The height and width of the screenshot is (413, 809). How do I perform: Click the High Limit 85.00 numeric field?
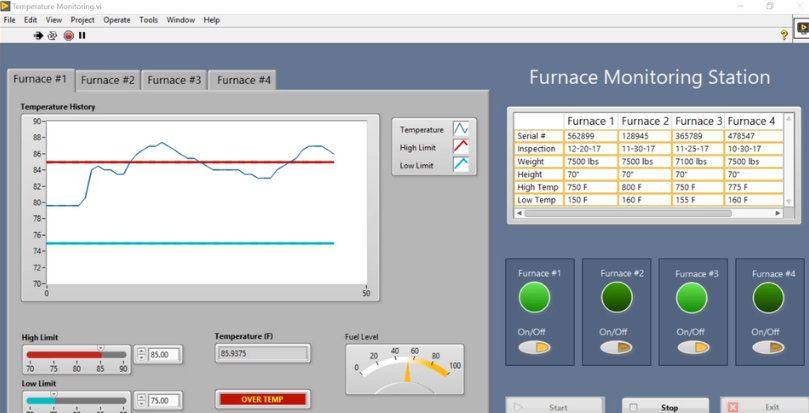(165, 355)
